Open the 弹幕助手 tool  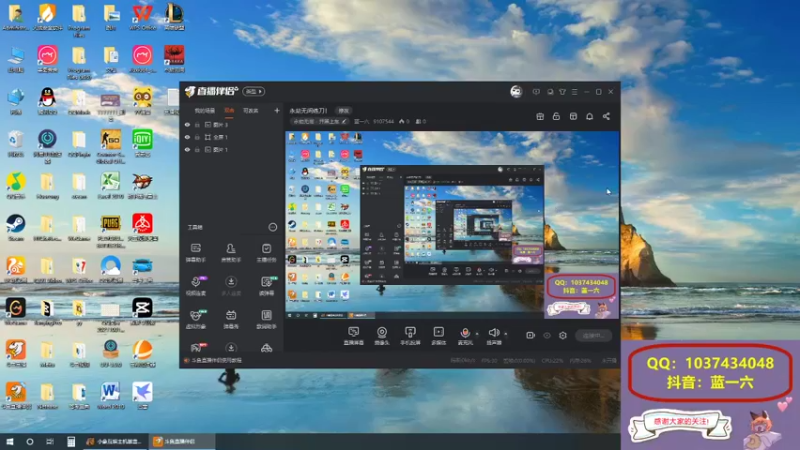coord(196,253)
